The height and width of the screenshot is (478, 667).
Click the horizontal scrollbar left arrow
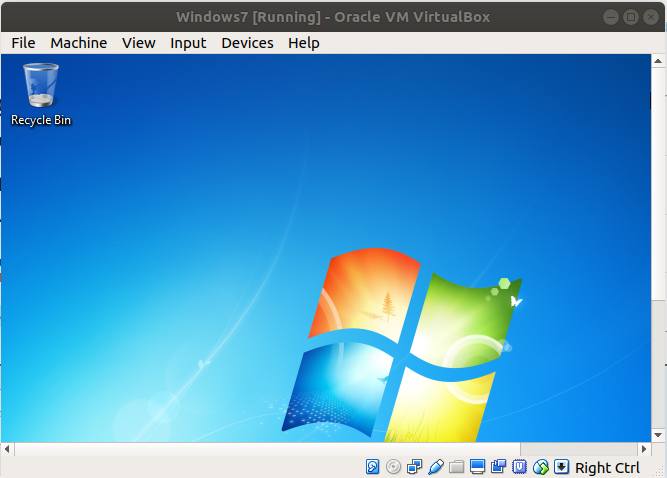click(x=7, y=449)
